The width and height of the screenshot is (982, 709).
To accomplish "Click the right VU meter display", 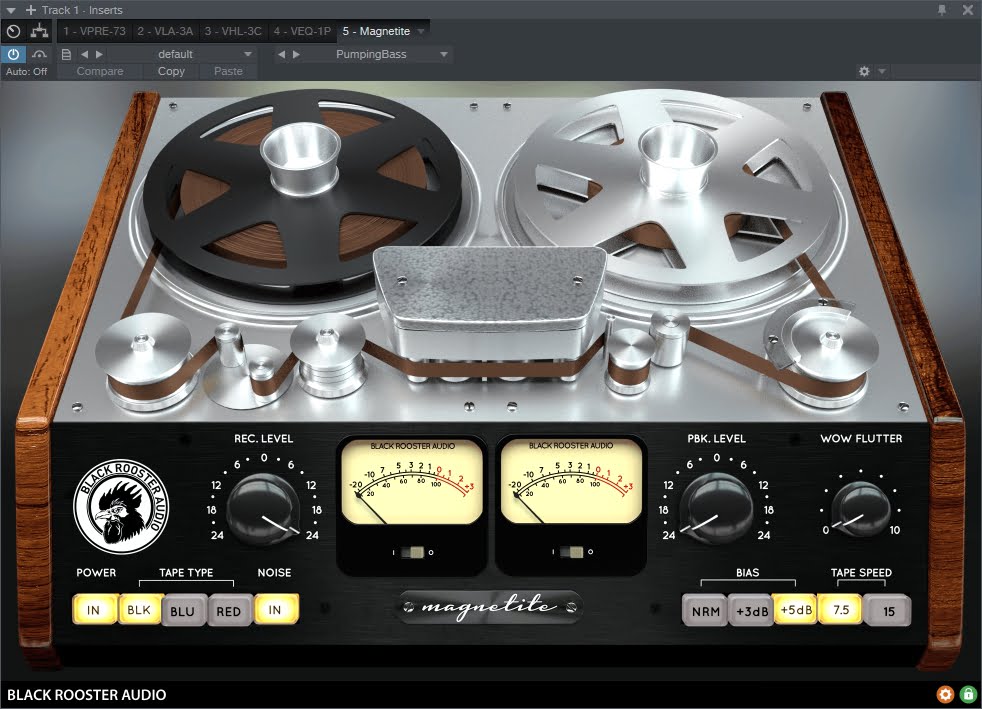I will tap(571, 481).
